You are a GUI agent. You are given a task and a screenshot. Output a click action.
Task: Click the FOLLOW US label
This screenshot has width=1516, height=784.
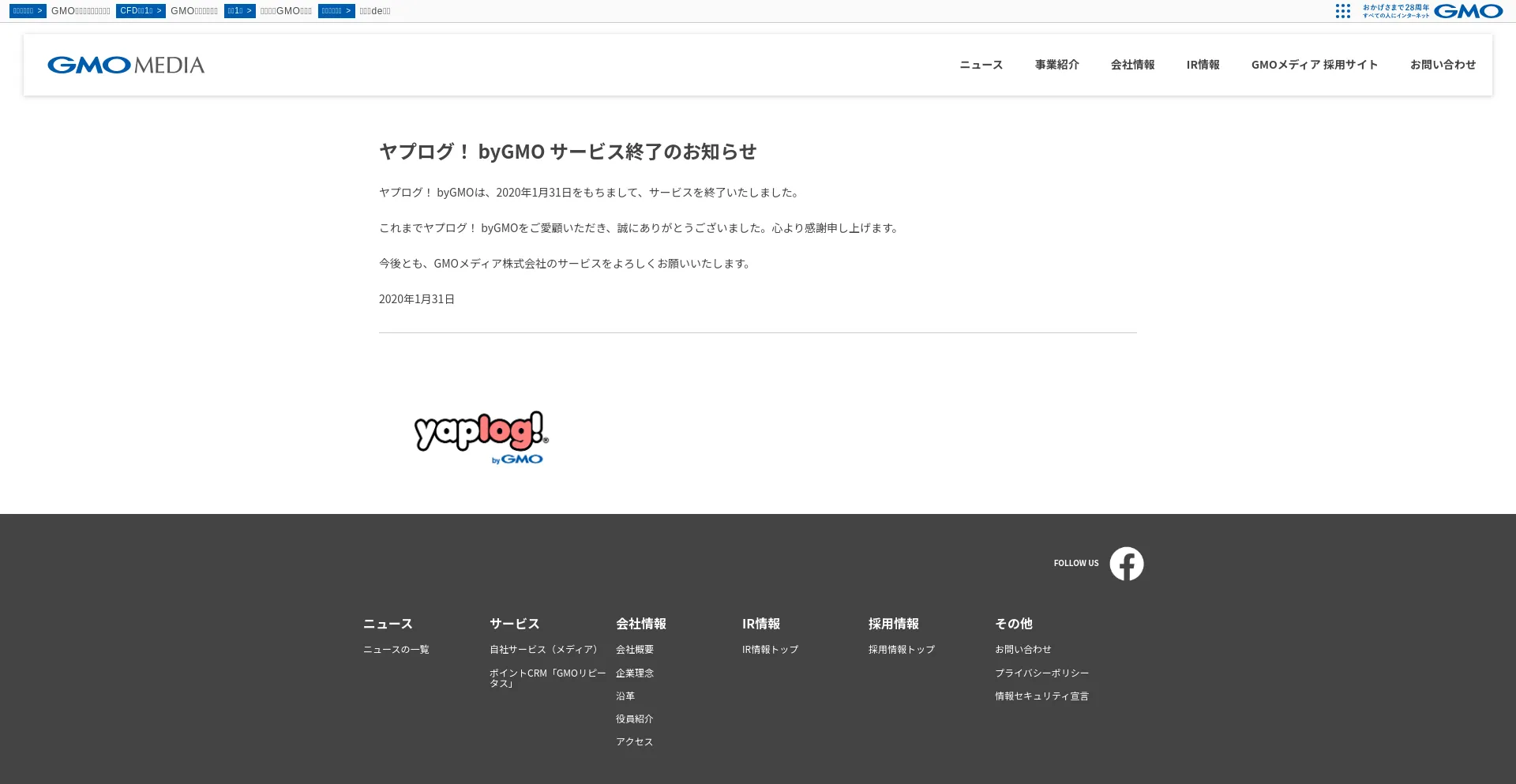click(1076, 564)
